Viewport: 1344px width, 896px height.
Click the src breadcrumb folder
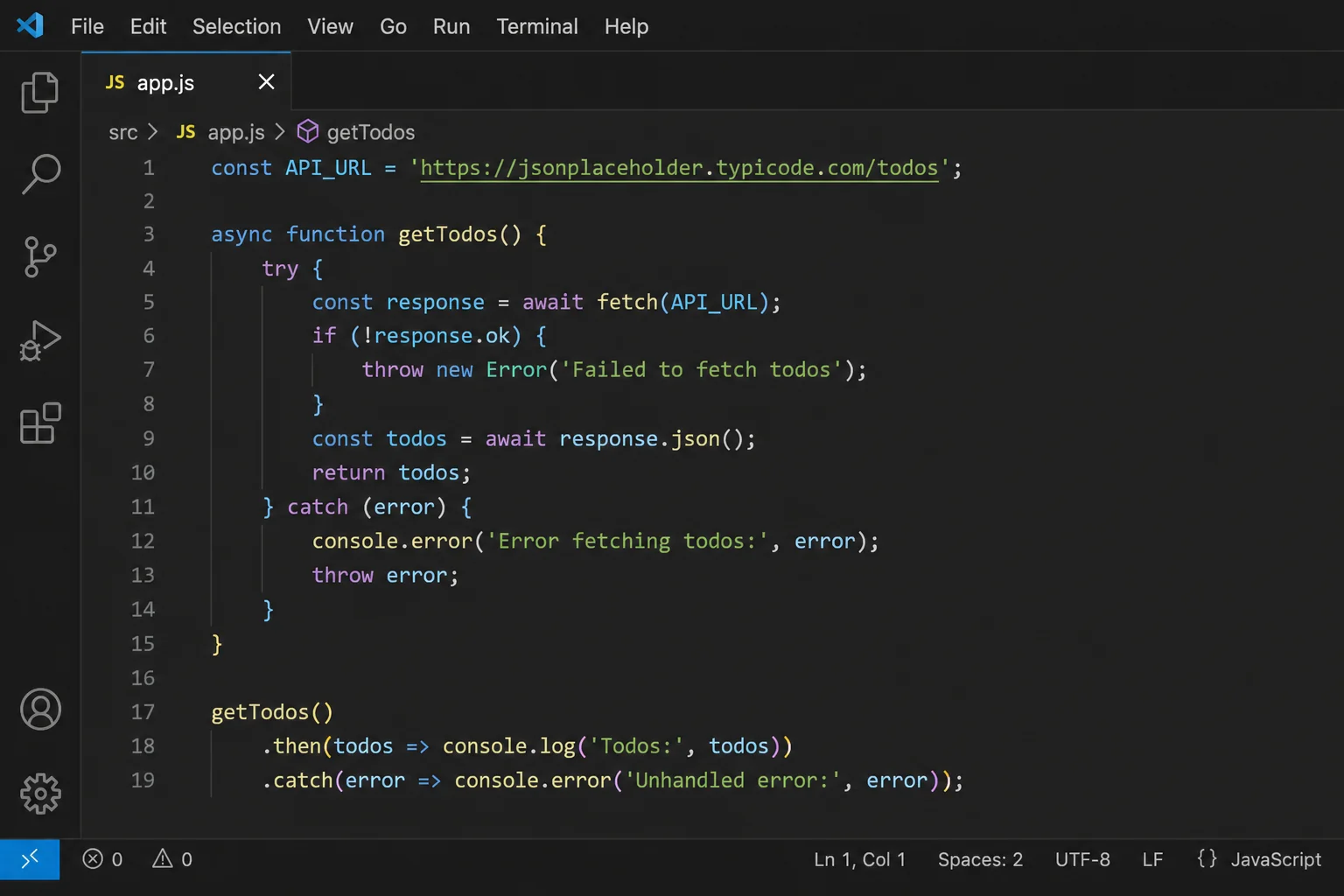coord(122,132)
